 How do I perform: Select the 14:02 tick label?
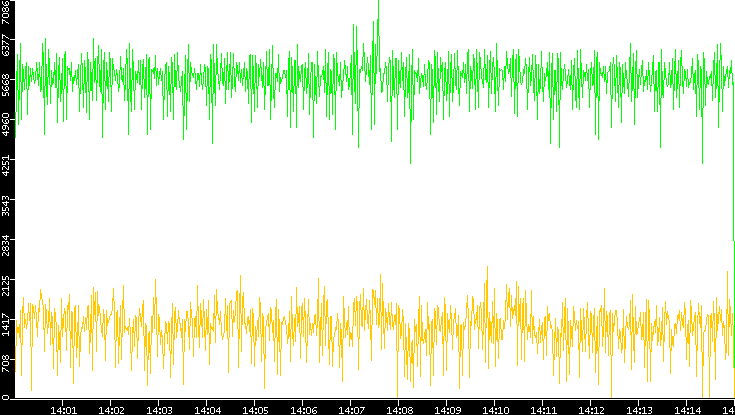[x=111, y=410]
